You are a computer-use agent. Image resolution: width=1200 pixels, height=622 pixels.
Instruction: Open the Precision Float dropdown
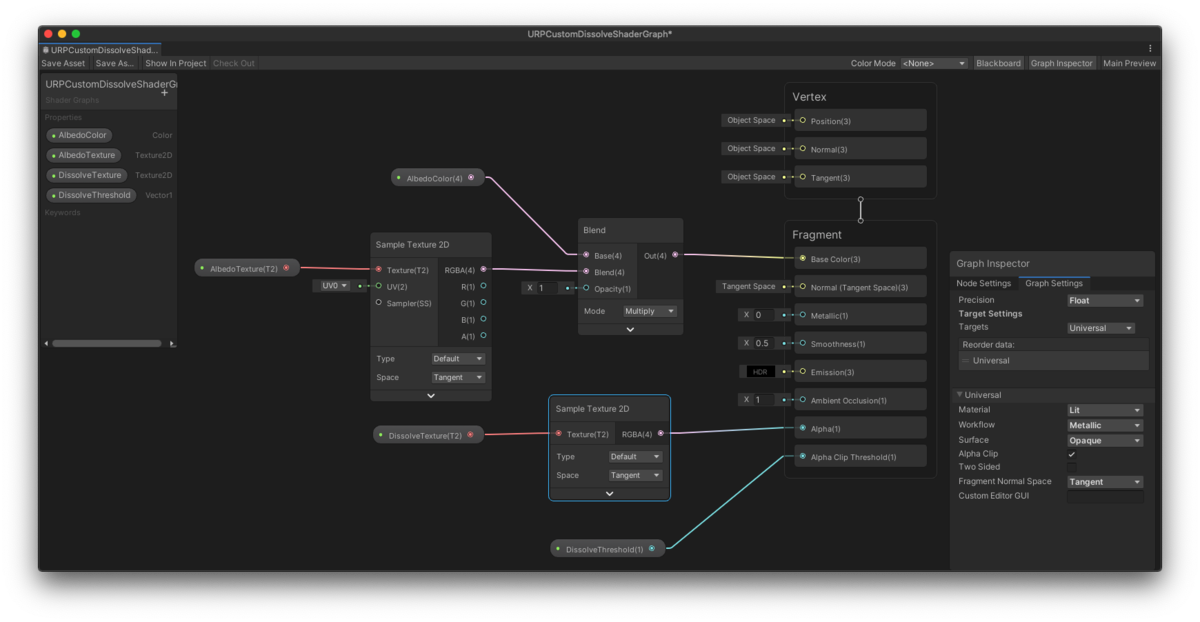click(1105, 300)
